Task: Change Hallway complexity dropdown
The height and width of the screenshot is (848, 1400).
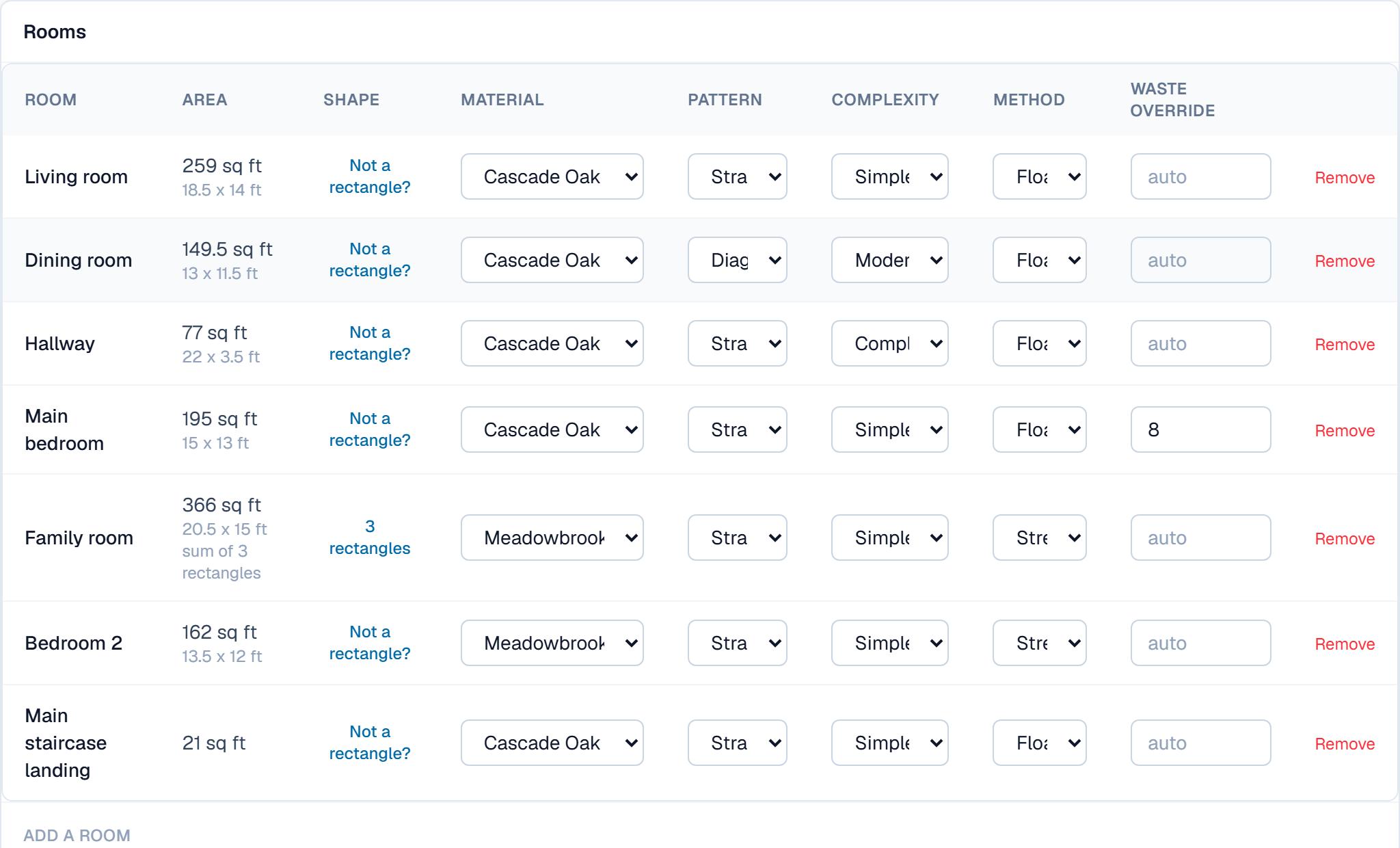Action: pos(889,343)
